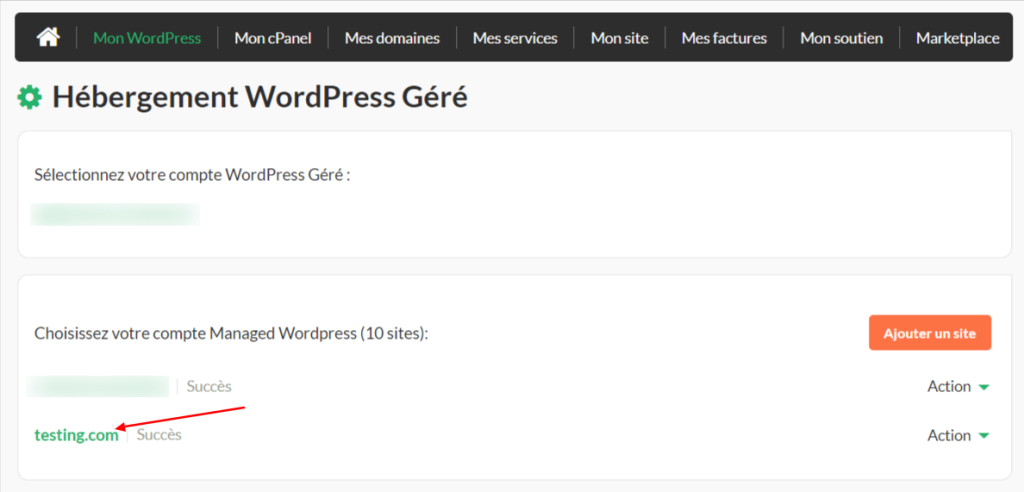Navigate to Mon site
Viewport: 1024px width, 492px height.
pyautogui.click(x=620, y=39)
